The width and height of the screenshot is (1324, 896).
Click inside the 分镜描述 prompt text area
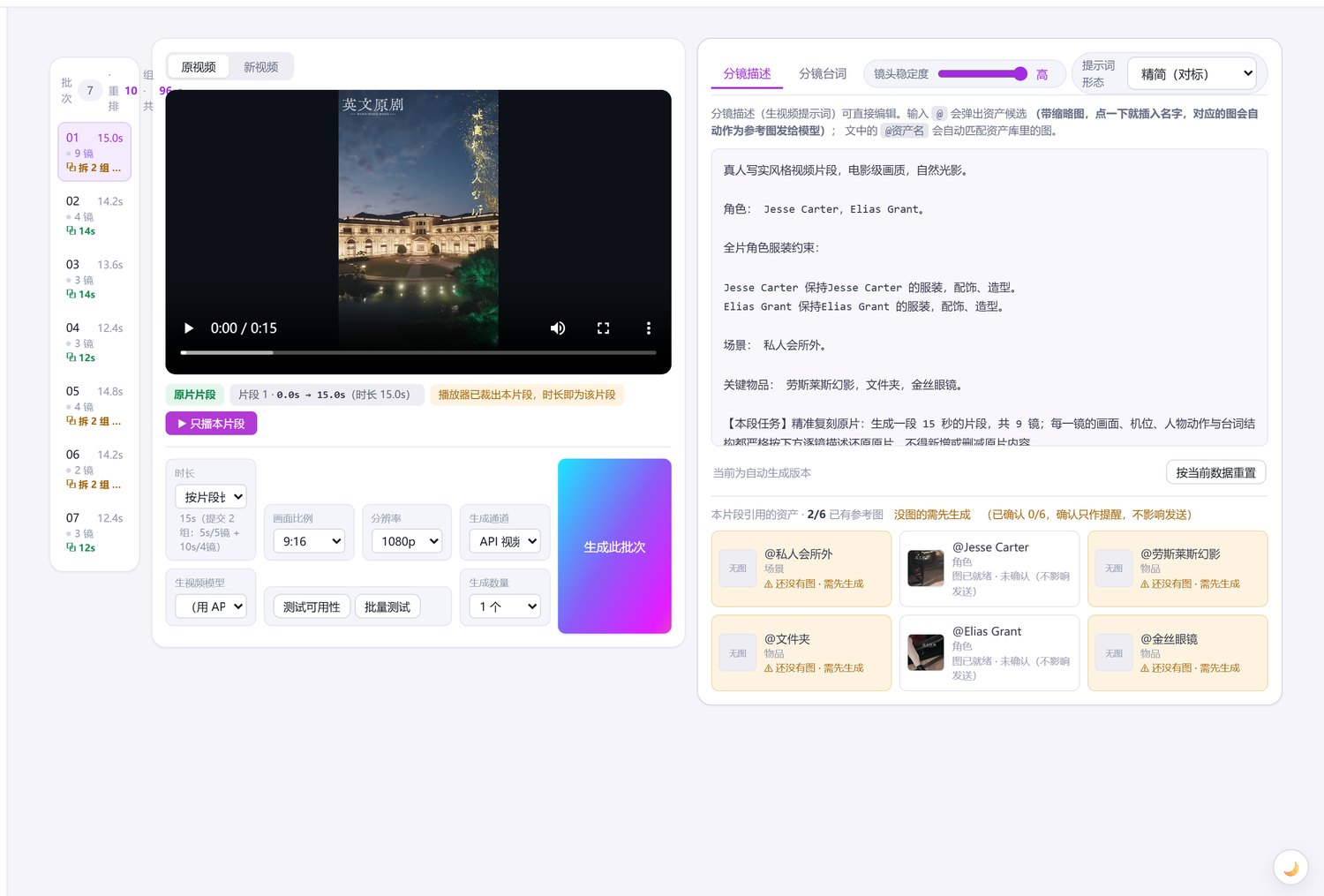coord(989,297)
